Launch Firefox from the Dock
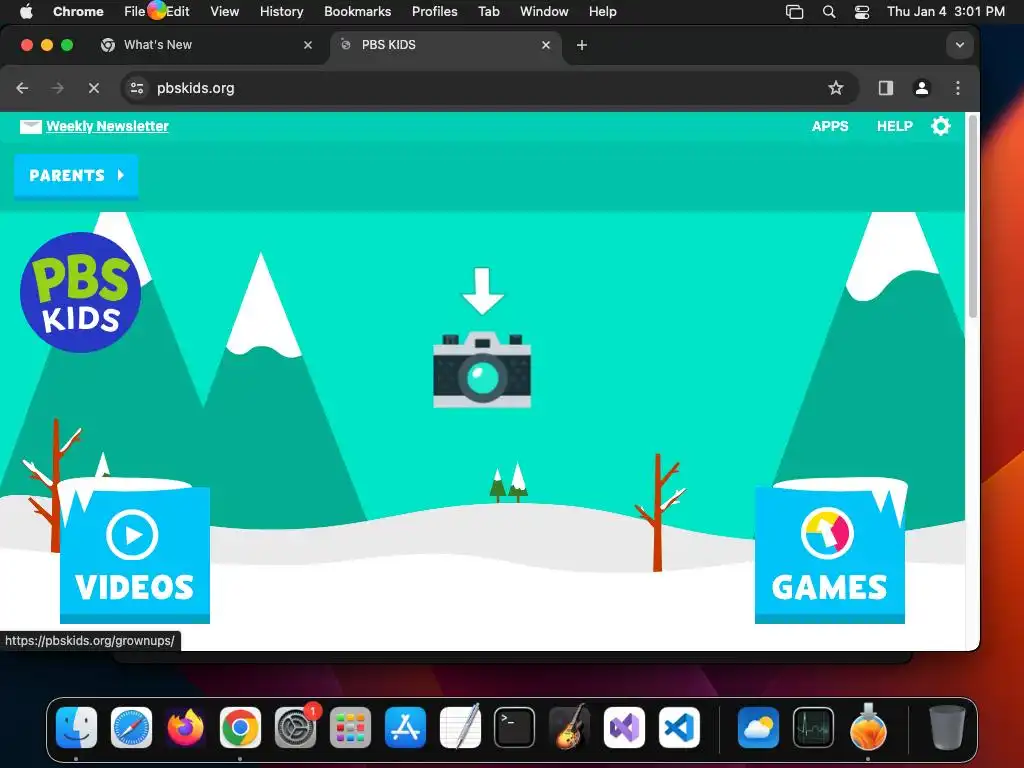 [x=185, y=728]
